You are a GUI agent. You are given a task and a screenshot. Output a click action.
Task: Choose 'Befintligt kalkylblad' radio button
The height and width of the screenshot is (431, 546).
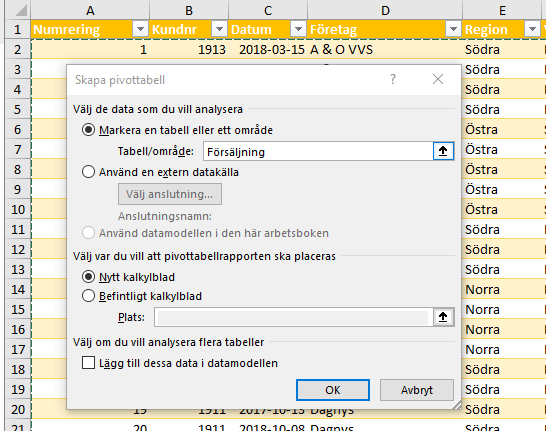[88, 296]
